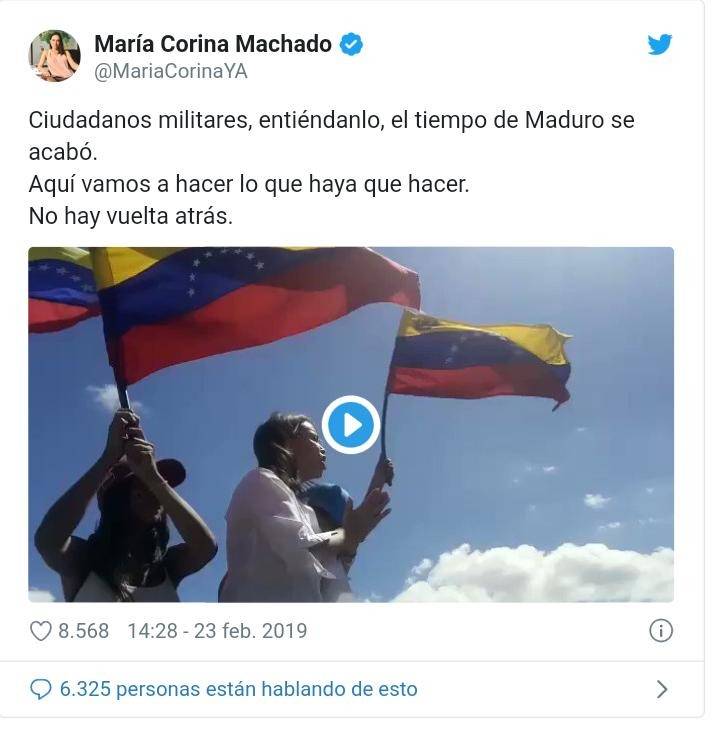Click the white clouds in video preview

[535, 575]
